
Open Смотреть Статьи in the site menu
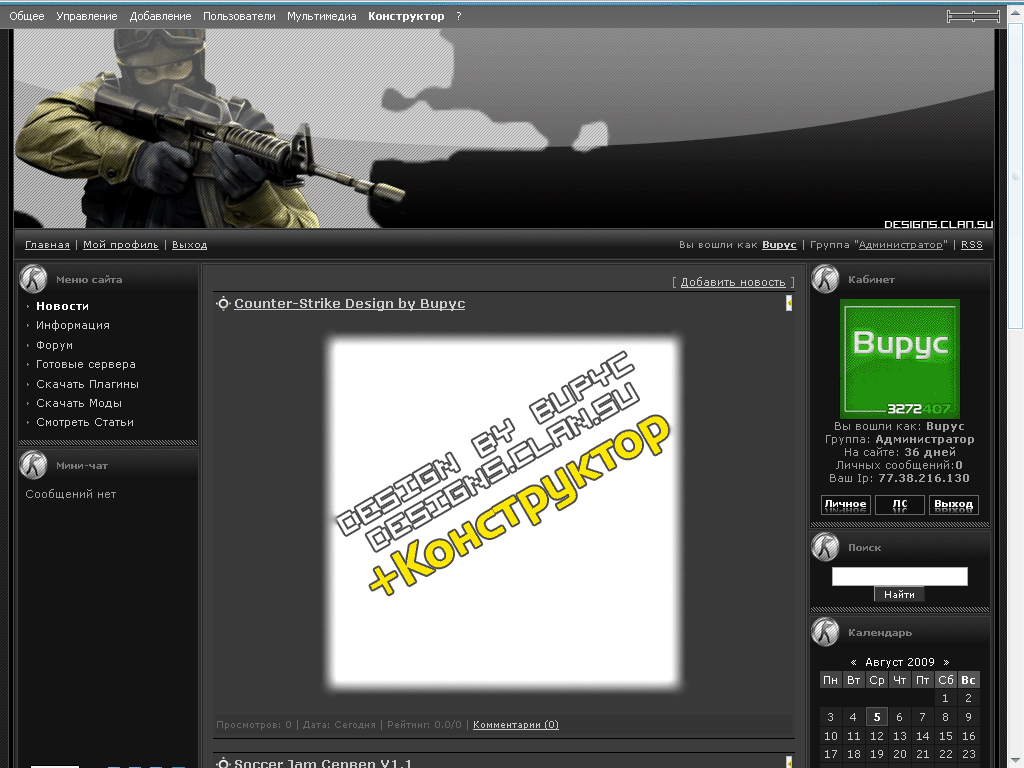pyautogui.click(x=85, y=423)
